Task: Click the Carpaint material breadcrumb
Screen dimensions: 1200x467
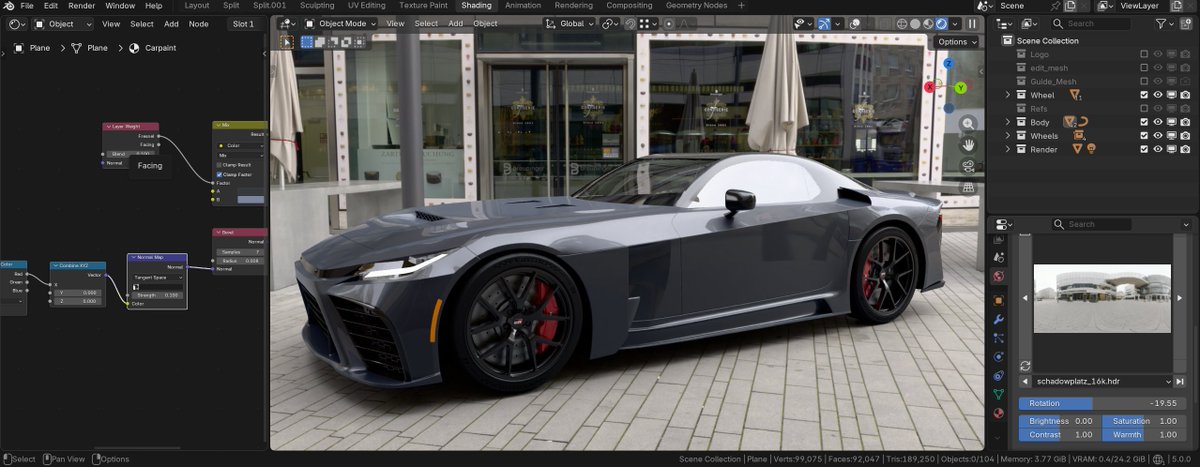Action: (160, 47)
